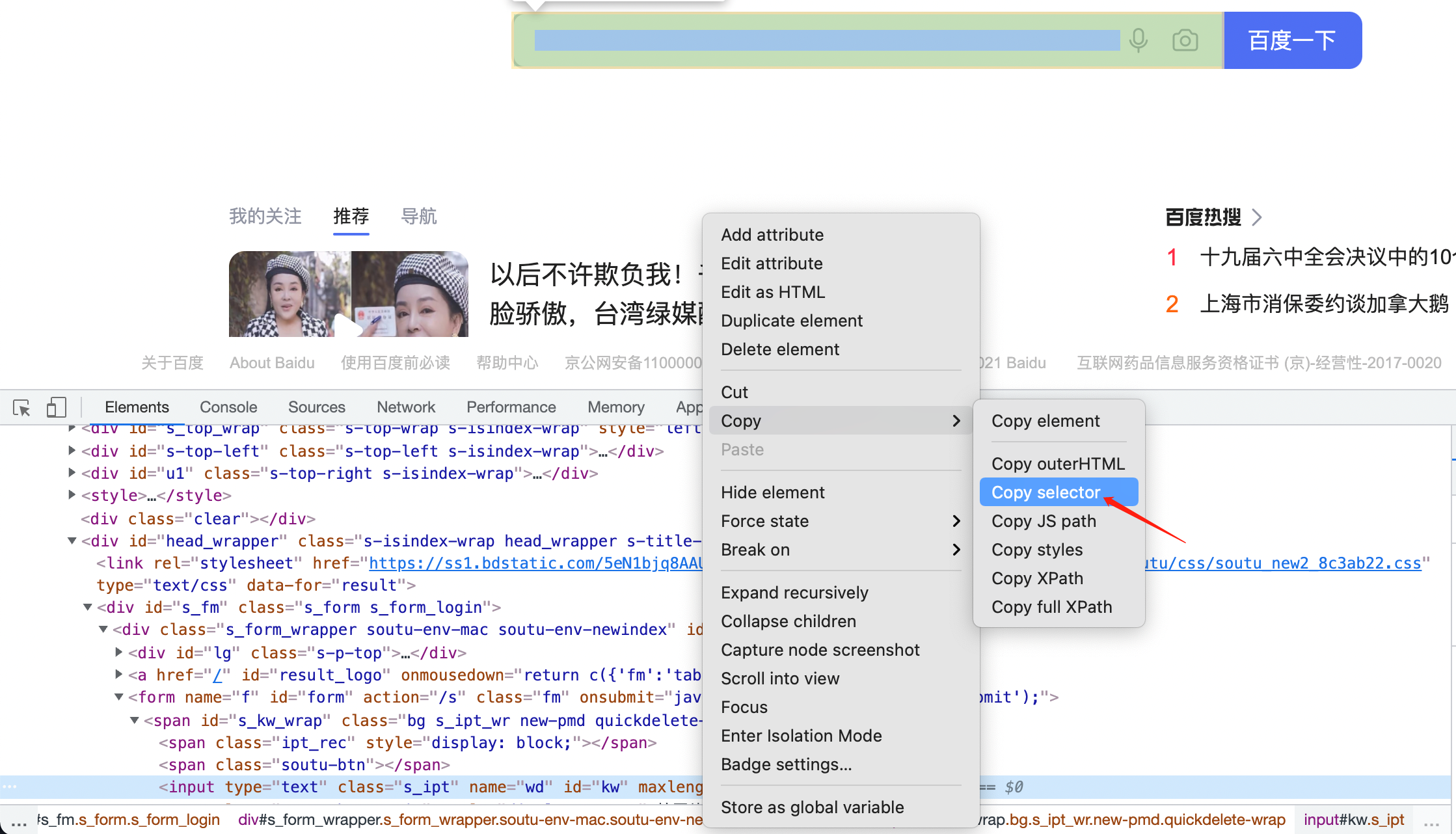Switch to the Sources DevTools tab

(317, 407)
